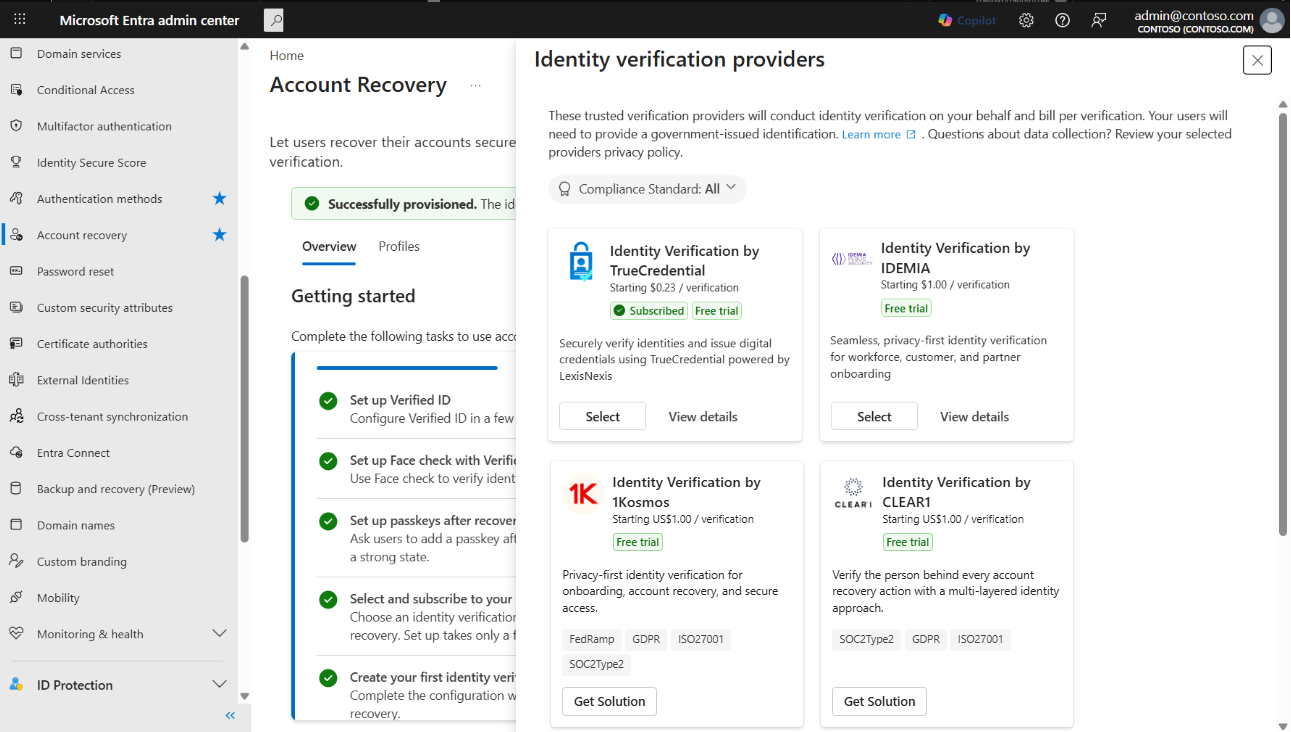1291x732 pixels.
Task: Close the Identity verification providers panel
Action: tap(1257, 60)
